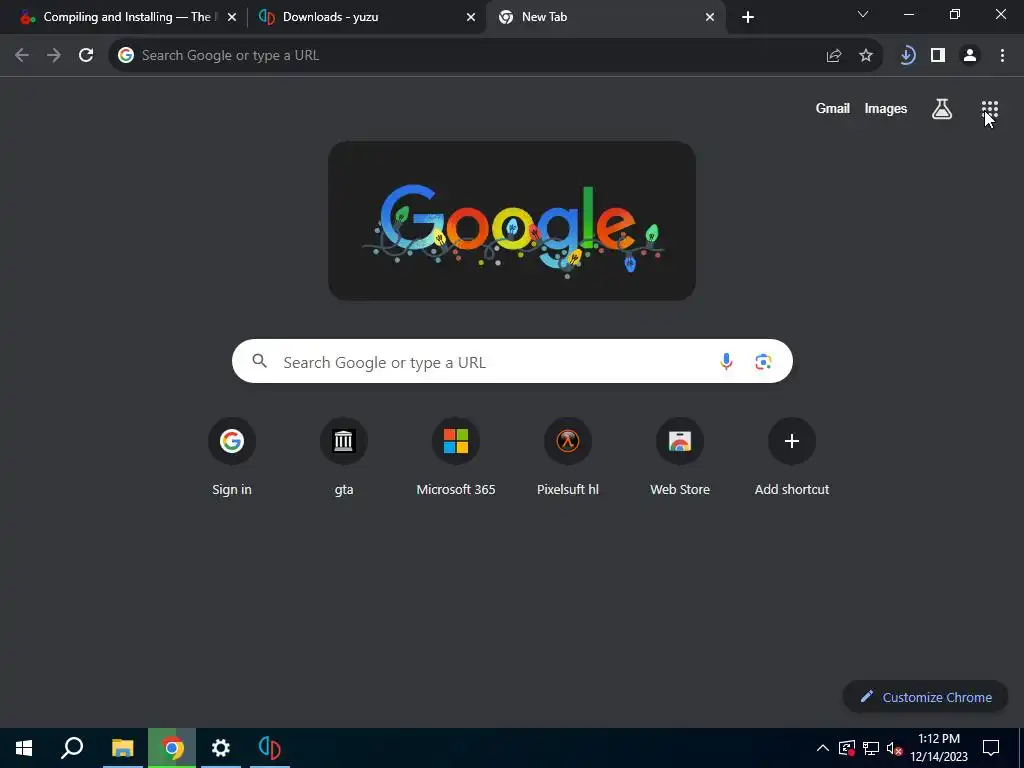Open Gmail link

[x=833, y=108]
